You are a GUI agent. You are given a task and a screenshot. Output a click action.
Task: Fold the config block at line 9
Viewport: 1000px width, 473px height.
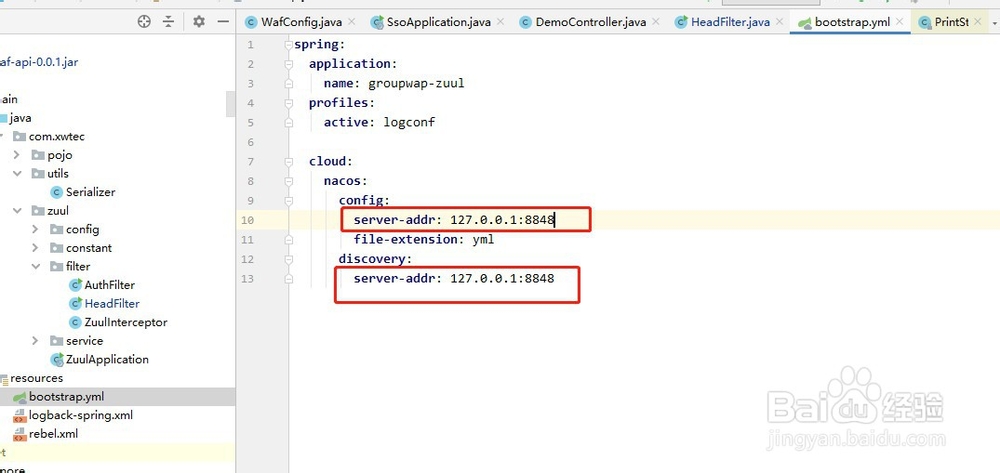click(289, 200)
